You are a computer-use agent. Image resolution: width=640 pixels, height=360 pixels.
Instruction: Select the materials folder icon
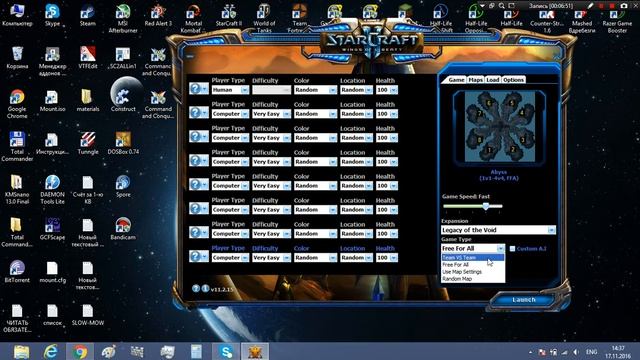coord(88,101)
